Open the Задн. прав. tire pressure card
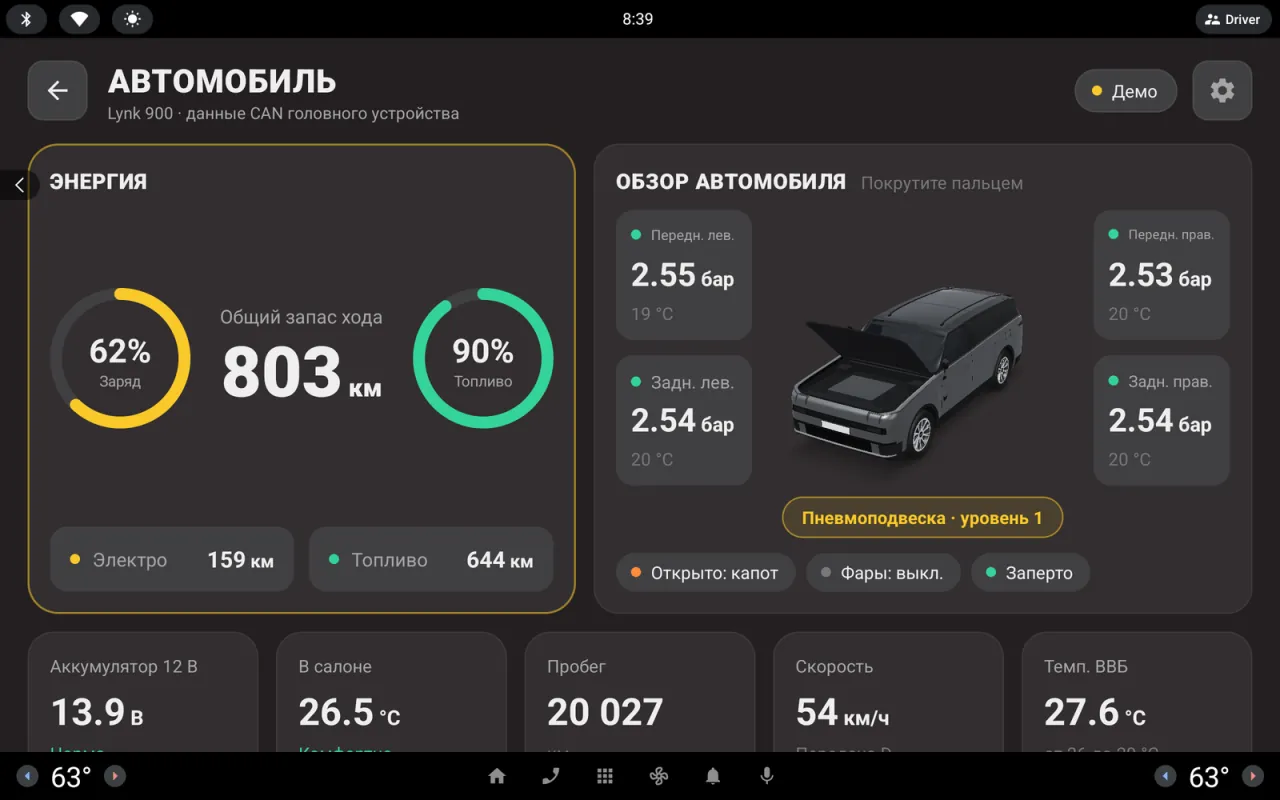The height and width of the screenshot is (800, 1280). (x=1162, y=421)
